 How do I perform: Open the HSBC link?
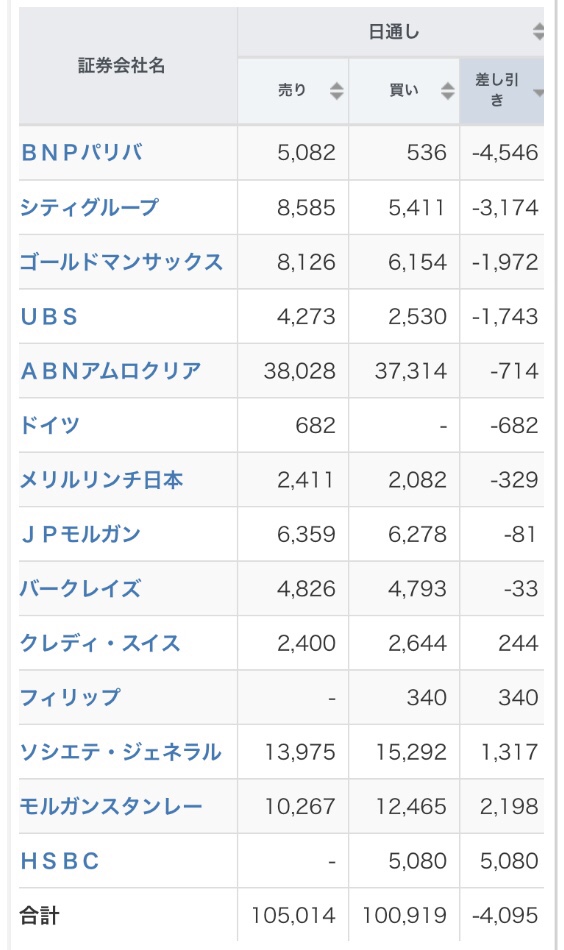coord(60,861)
